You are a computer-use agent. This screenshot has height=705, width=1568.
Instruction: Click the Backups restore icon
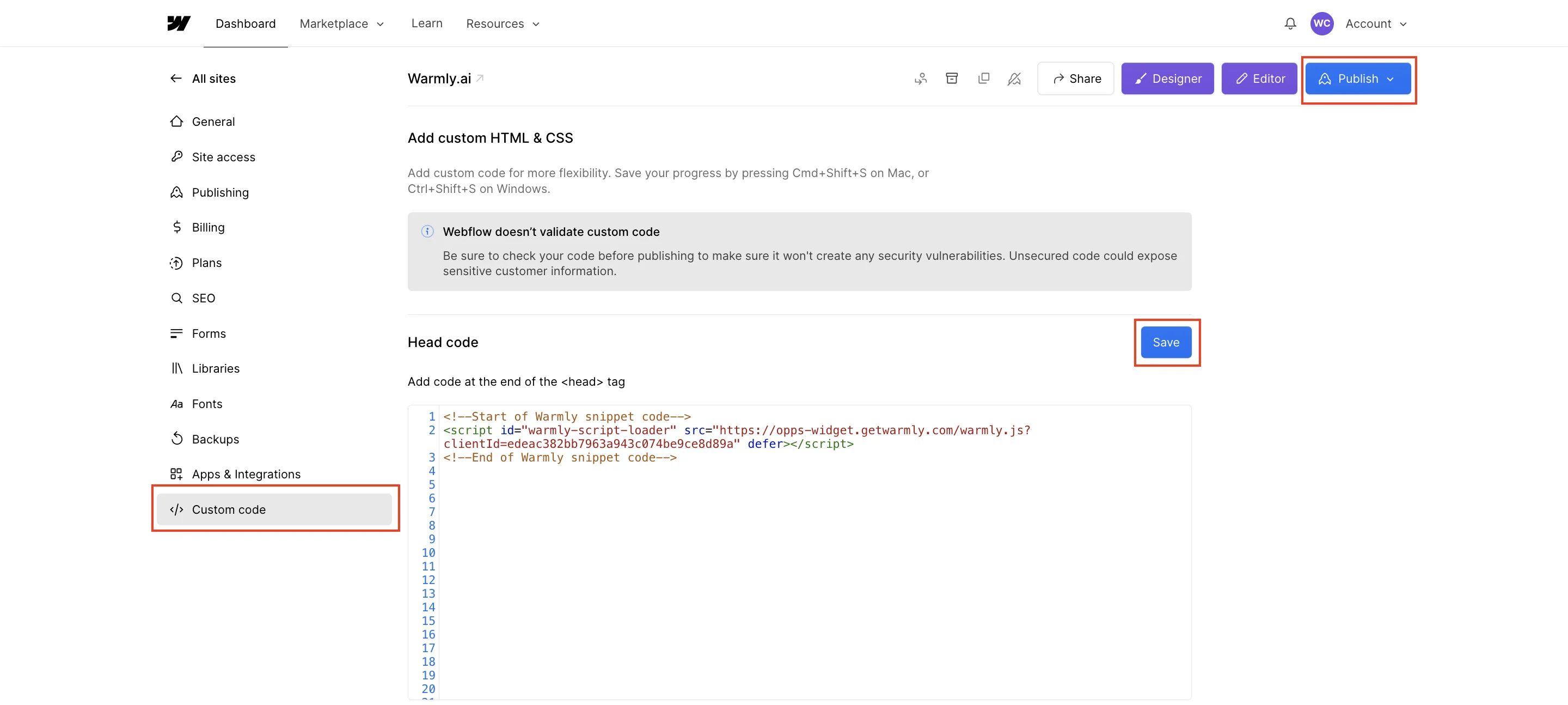176,439
